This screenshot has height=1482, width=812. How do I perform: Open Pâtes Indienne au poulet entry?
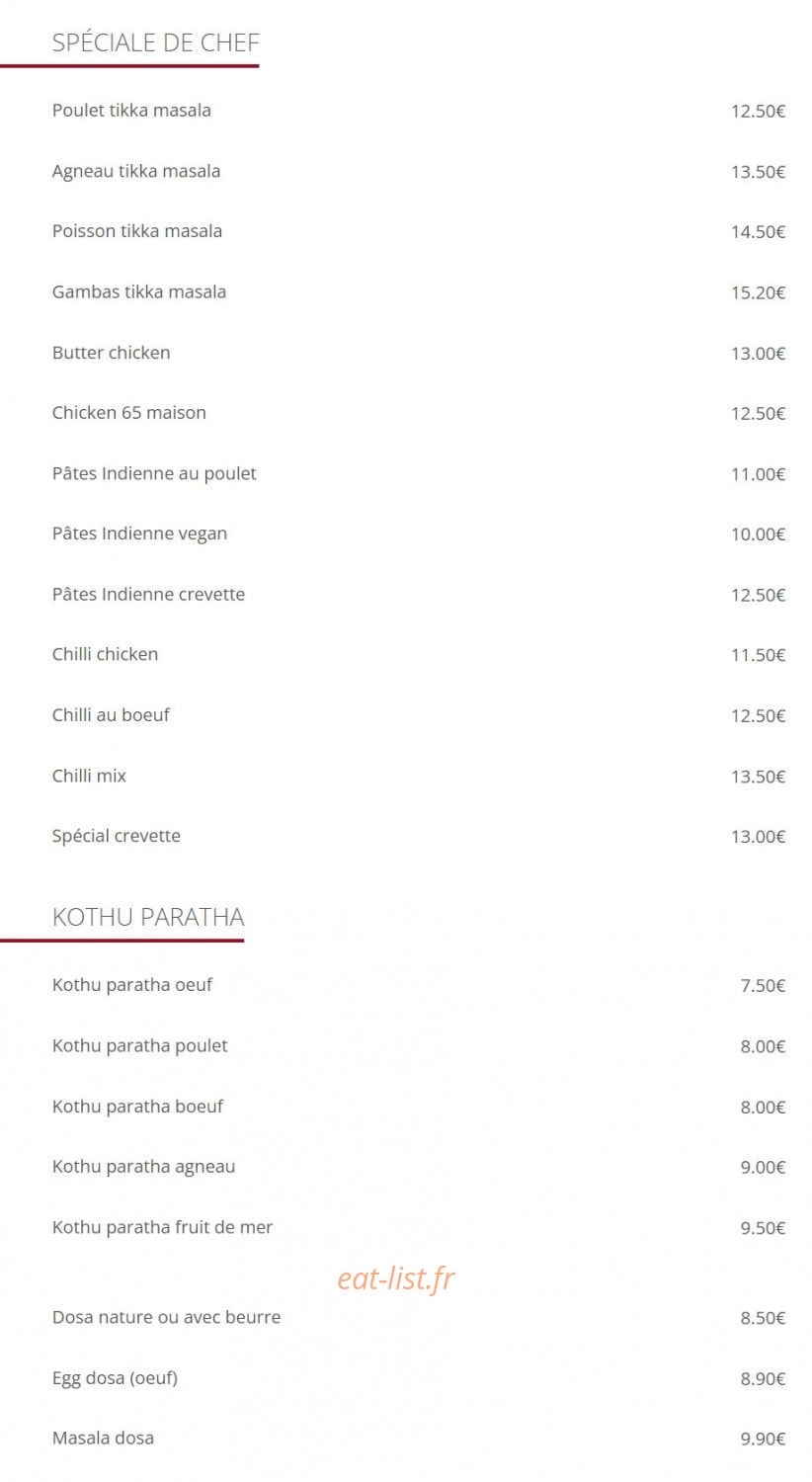pos(154,473)
